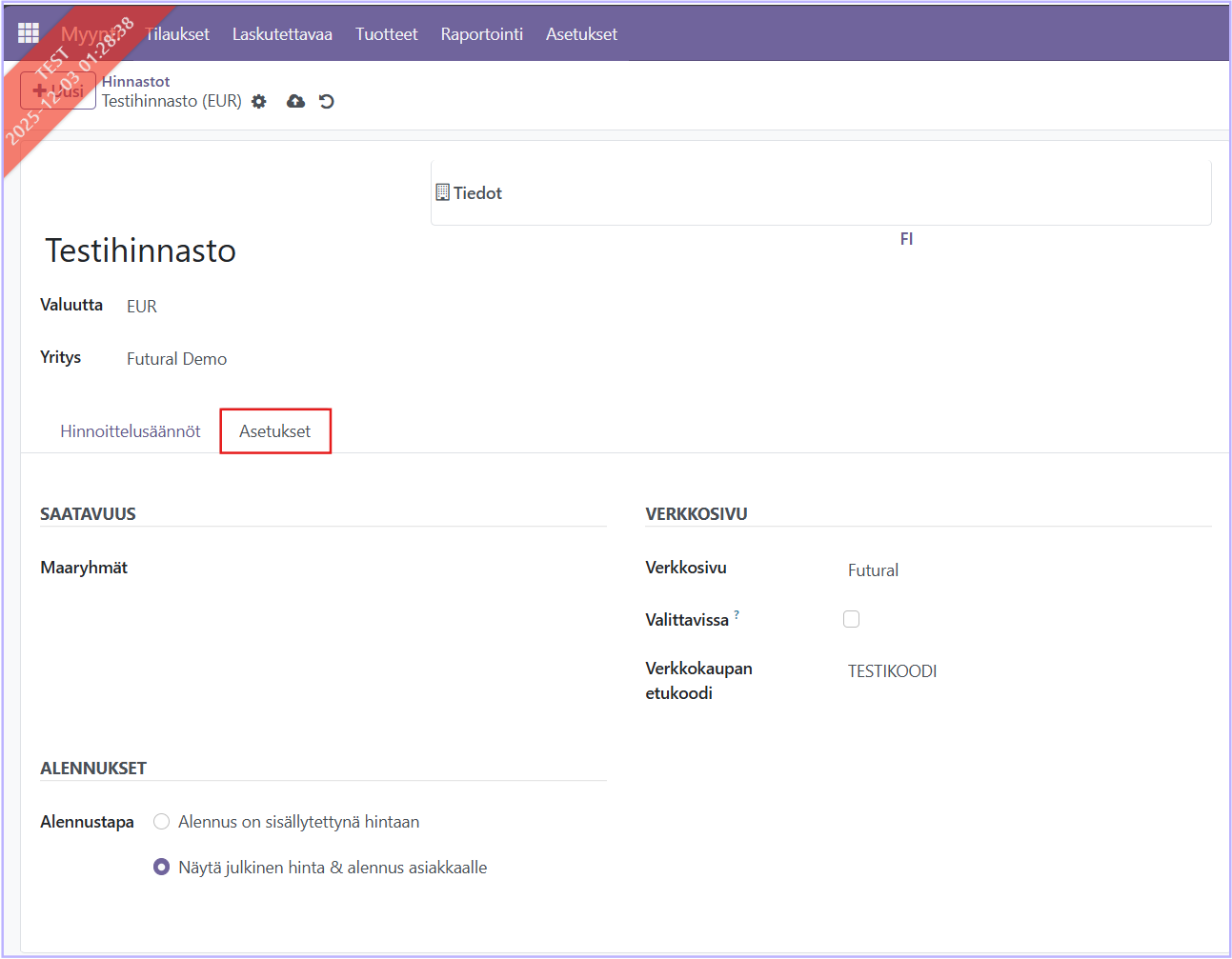Image resolution: width=1232 pixels, height=959 pixels.
Task: Click the Valittavissa help question mark
Action: coord(737,615)
